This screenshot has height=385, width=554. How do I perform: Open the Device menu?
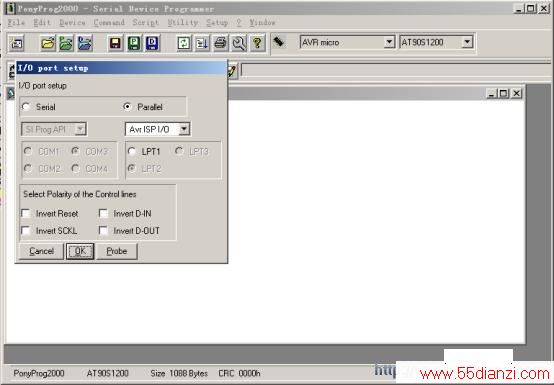pyautogui.click(x=72, y=22)
